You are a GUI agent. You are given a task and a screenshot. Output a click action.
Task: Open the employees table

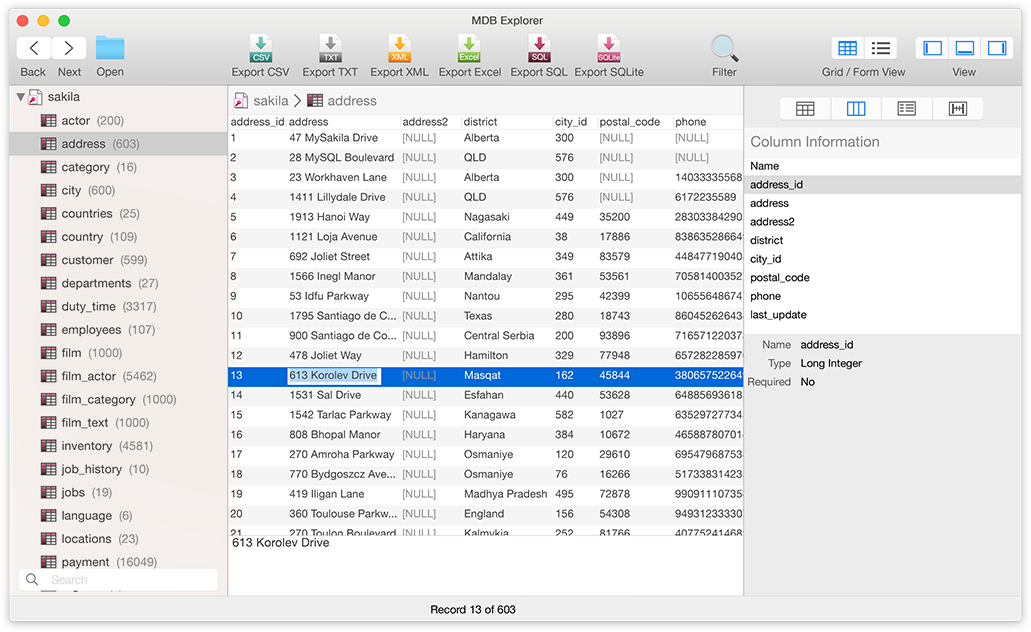tap(118, 330)
